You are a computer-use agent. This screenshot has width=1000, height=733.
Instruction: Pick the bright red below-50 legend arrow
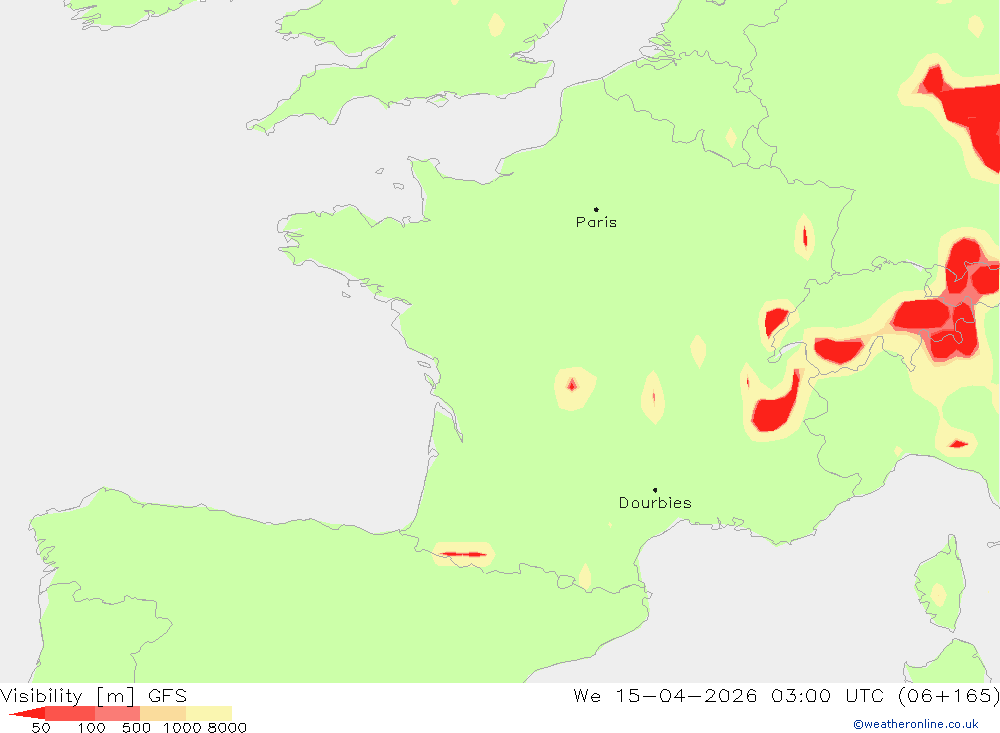[x=27, y=713]
